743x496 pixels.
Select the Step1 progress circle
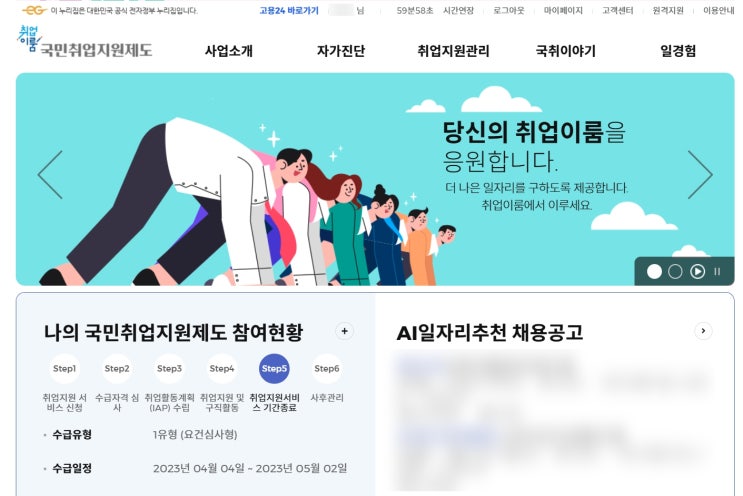[64, 369]
